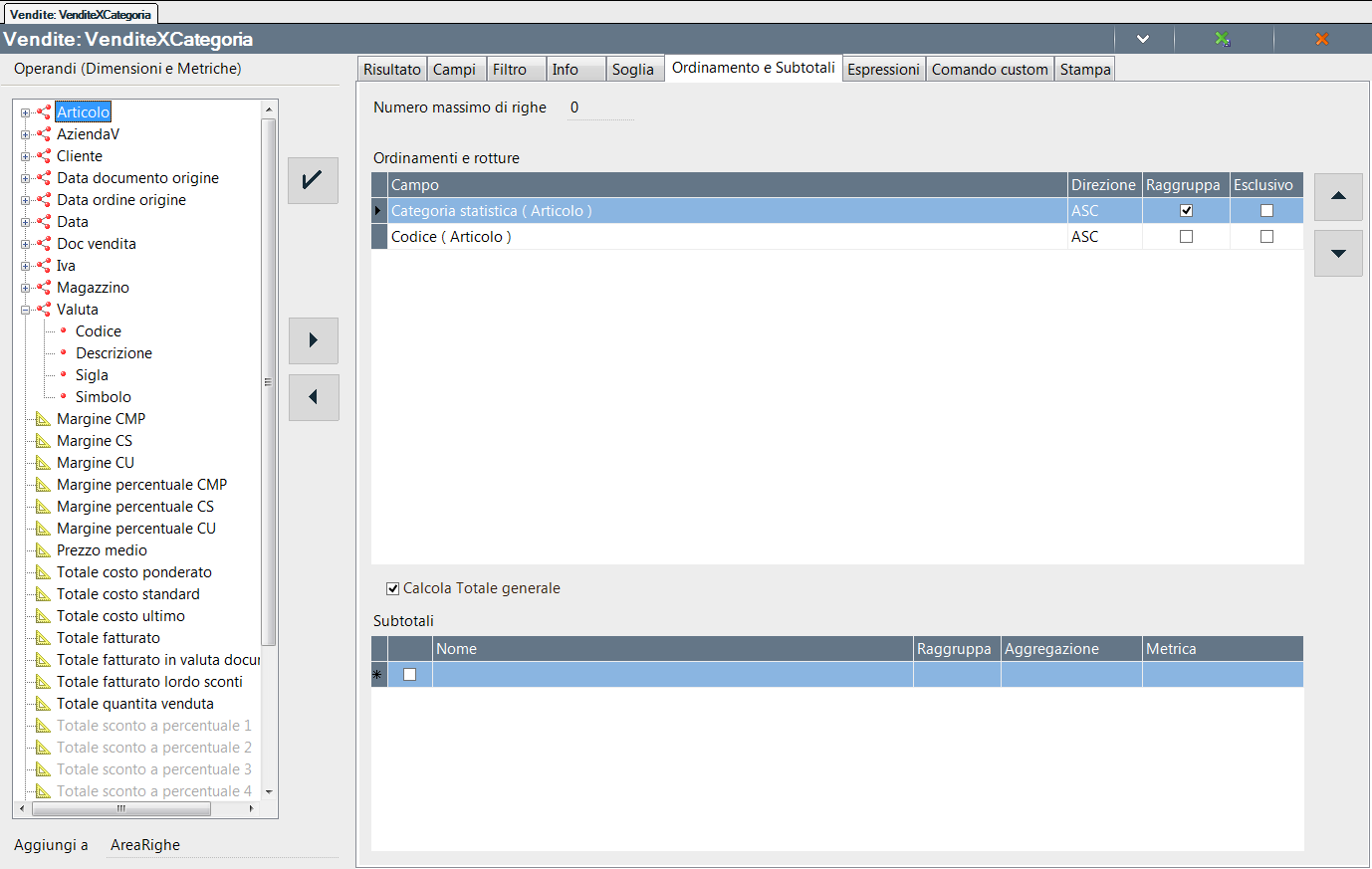Click the left arrow remove button
The width and height of the screenshot is (1372, 869).
313,397
